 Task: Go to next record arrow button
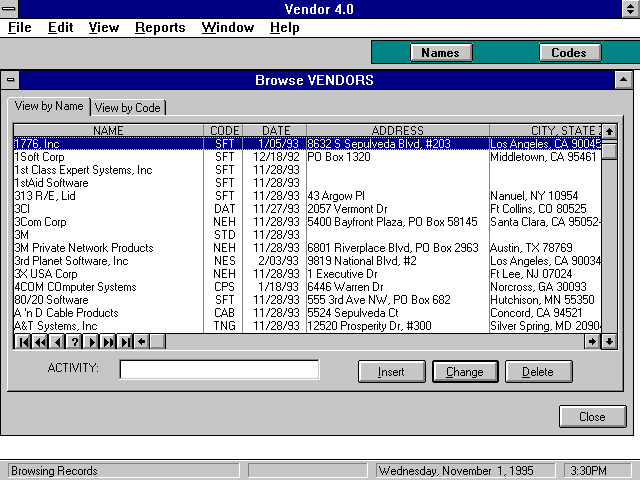tap(91, 342)
